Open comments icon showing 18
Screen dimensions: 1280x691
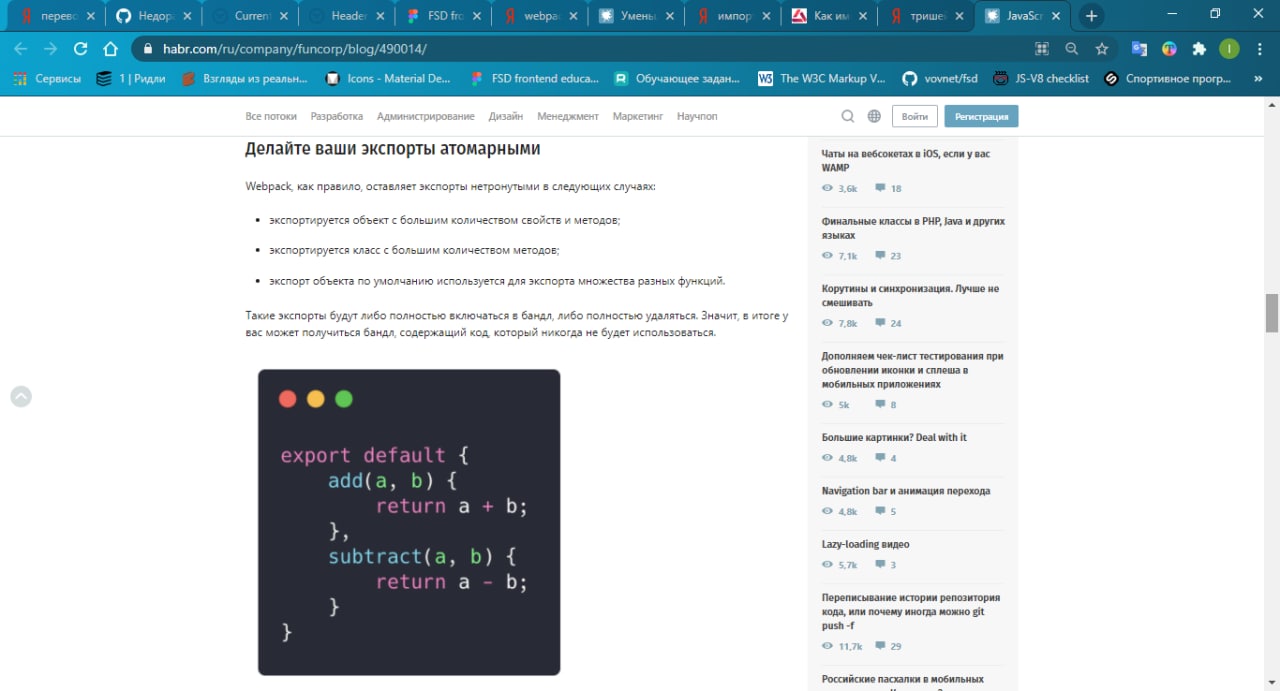tap(880, 188)
